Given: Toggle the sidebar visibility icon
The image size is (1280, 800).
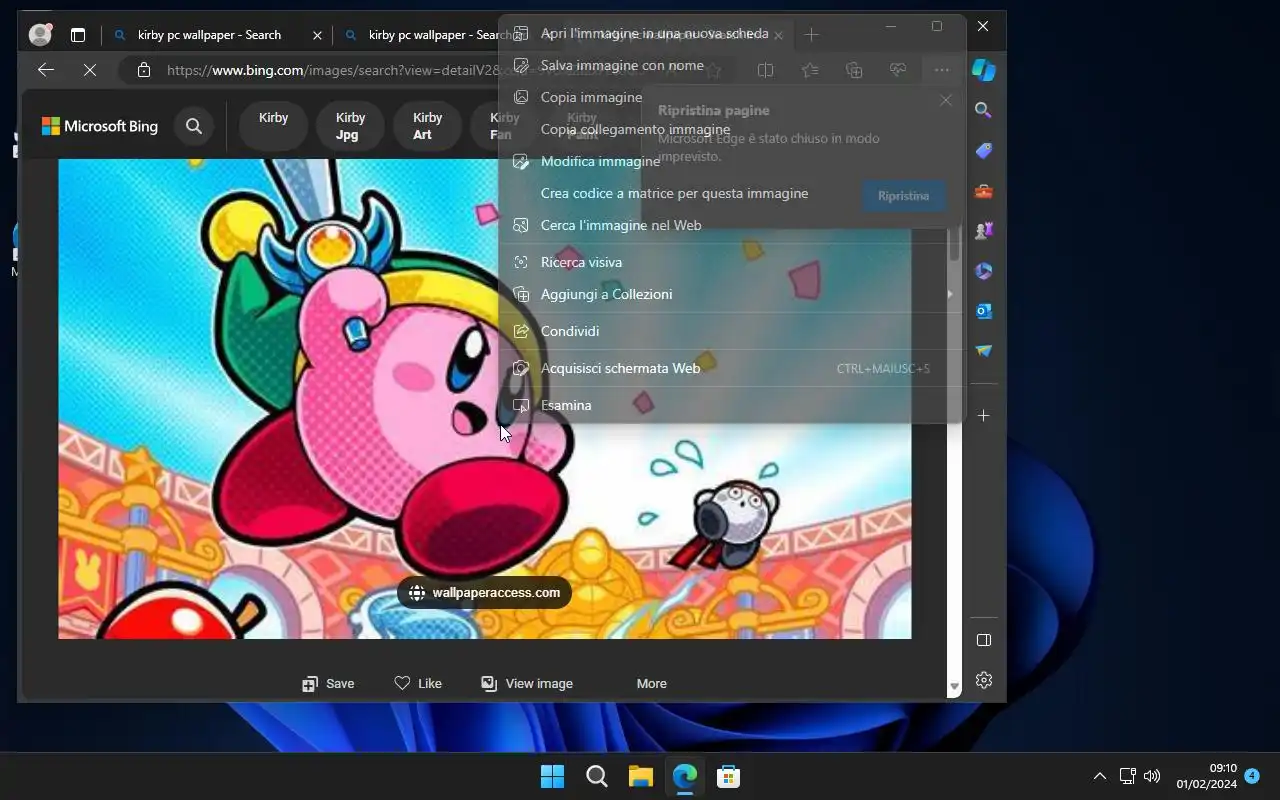Looking at the screenshot, I should tap(984, 640).
